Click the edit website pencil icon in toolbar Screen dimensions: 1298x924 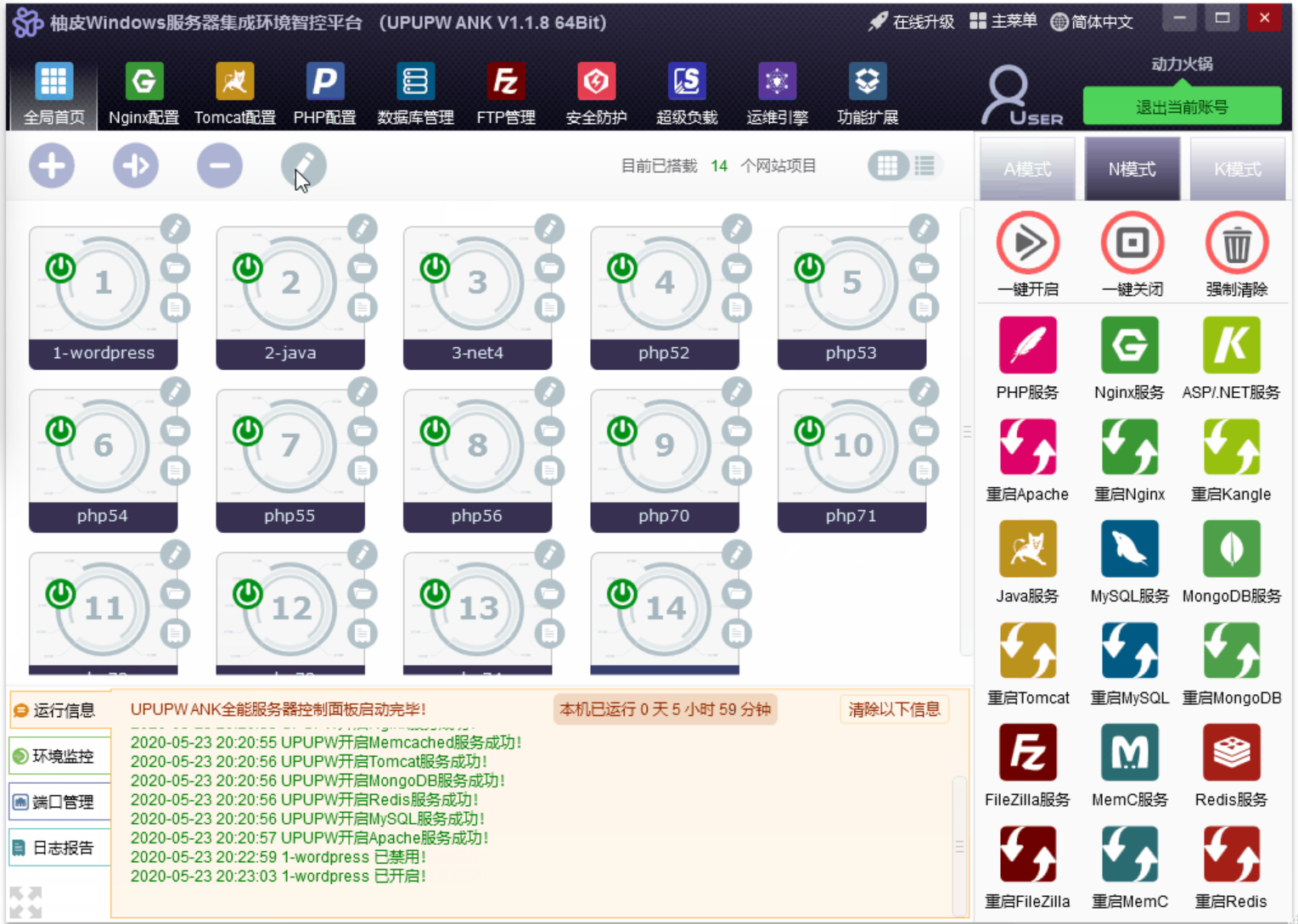[304, 165]
